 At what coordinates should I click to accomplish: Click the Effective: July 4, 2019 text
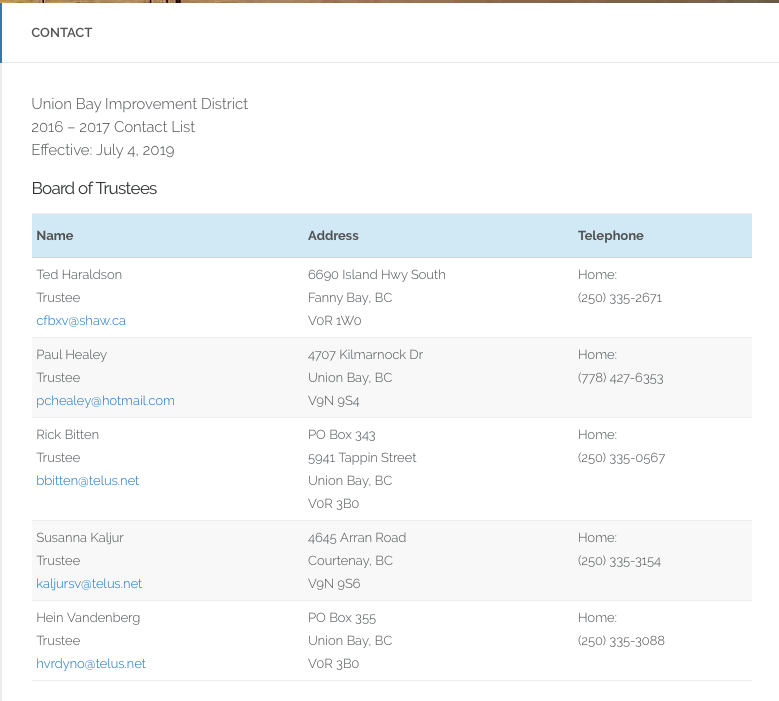click(x=103, y=151)
